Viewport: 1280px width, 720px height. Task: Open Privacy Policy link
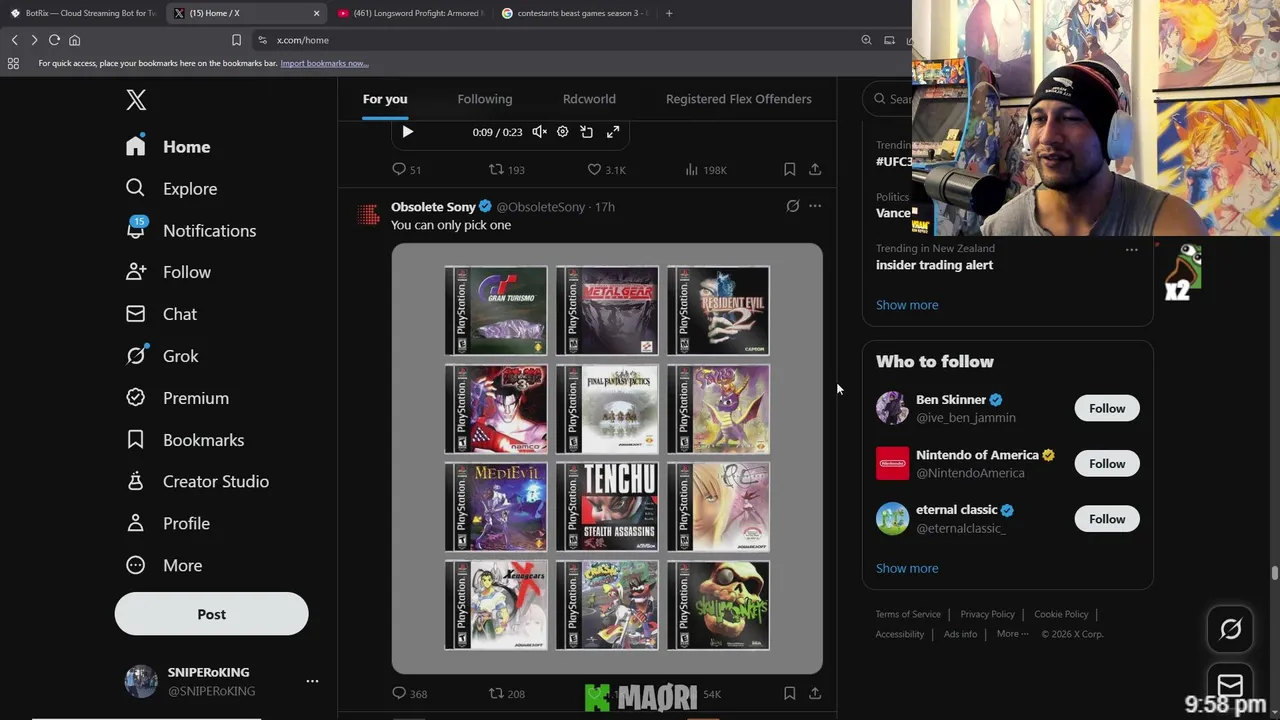pos(987,614)
